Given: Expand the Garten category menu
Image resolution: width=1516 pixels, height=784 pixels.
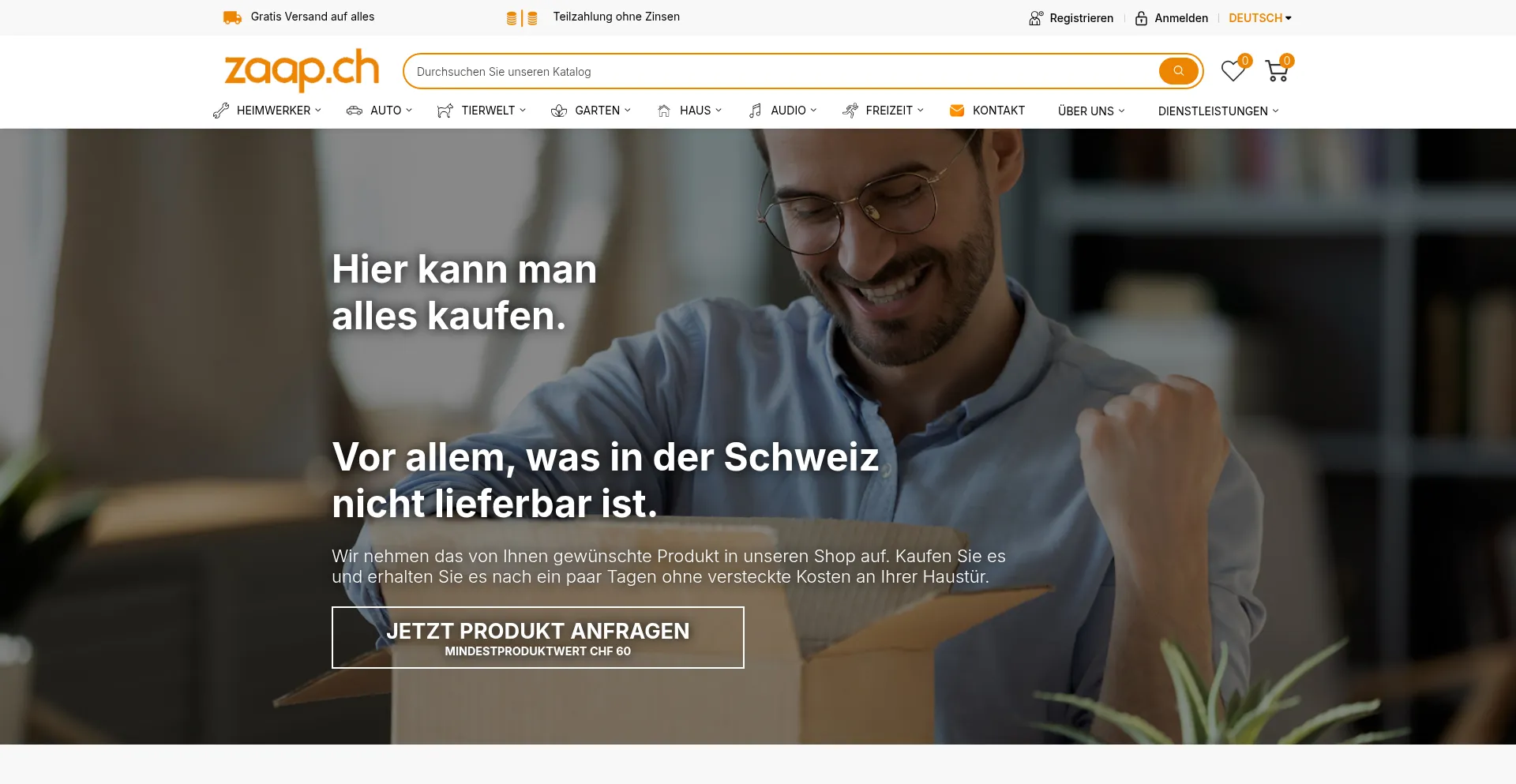Looking at the screenshot, I should coord(591,111).
